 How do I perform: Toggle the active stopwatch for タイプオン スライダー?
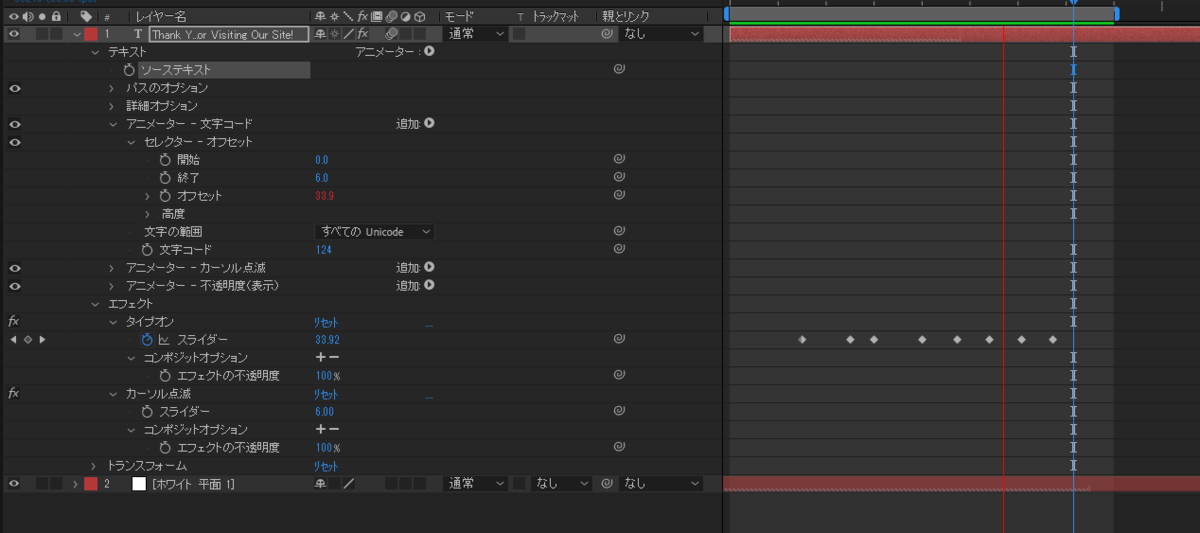coord(147,340)
